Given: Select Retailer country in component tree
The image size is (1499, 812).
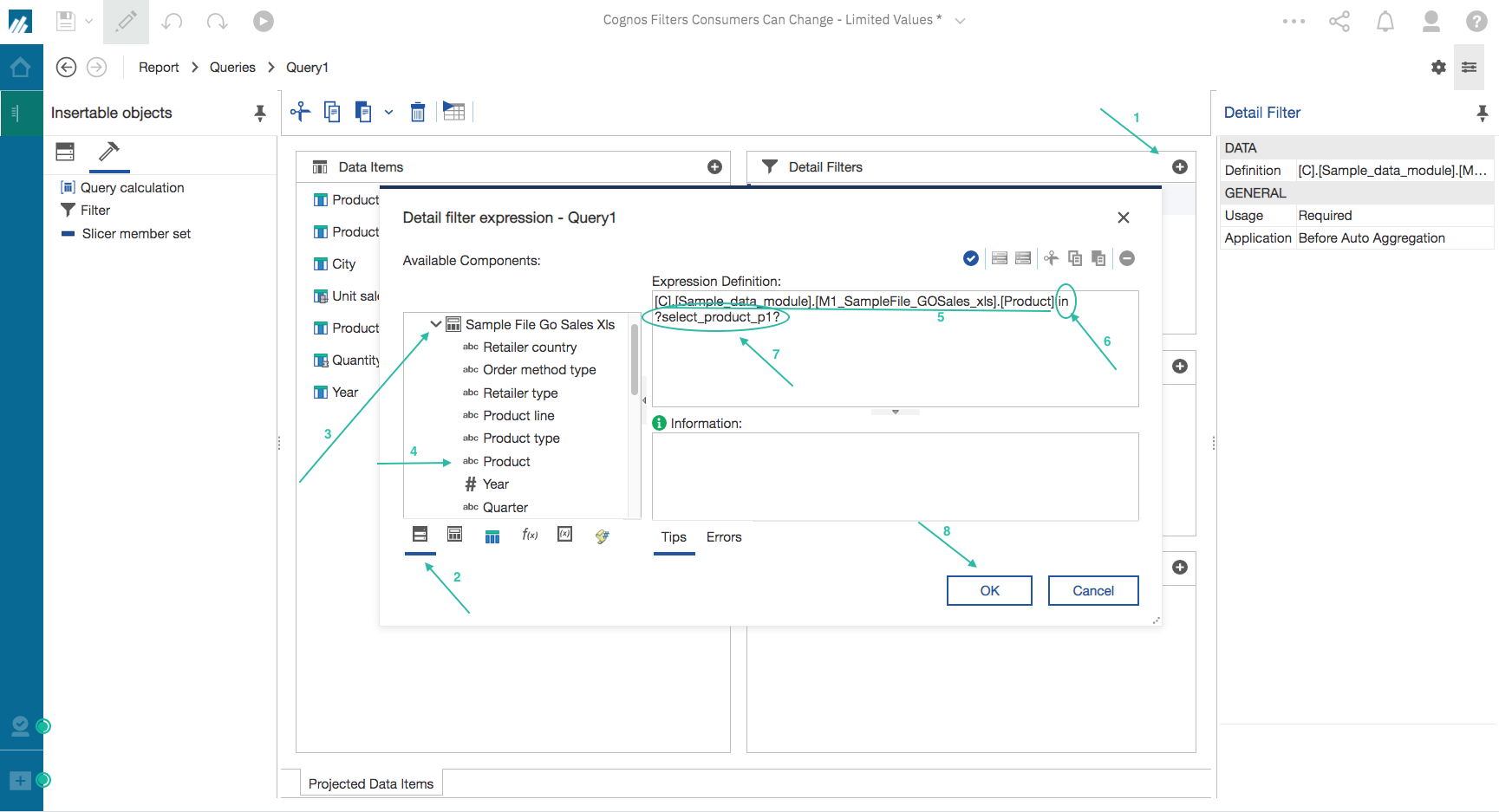Looking at the screenshot, I should pyautogui.click(x=529, y=347).
